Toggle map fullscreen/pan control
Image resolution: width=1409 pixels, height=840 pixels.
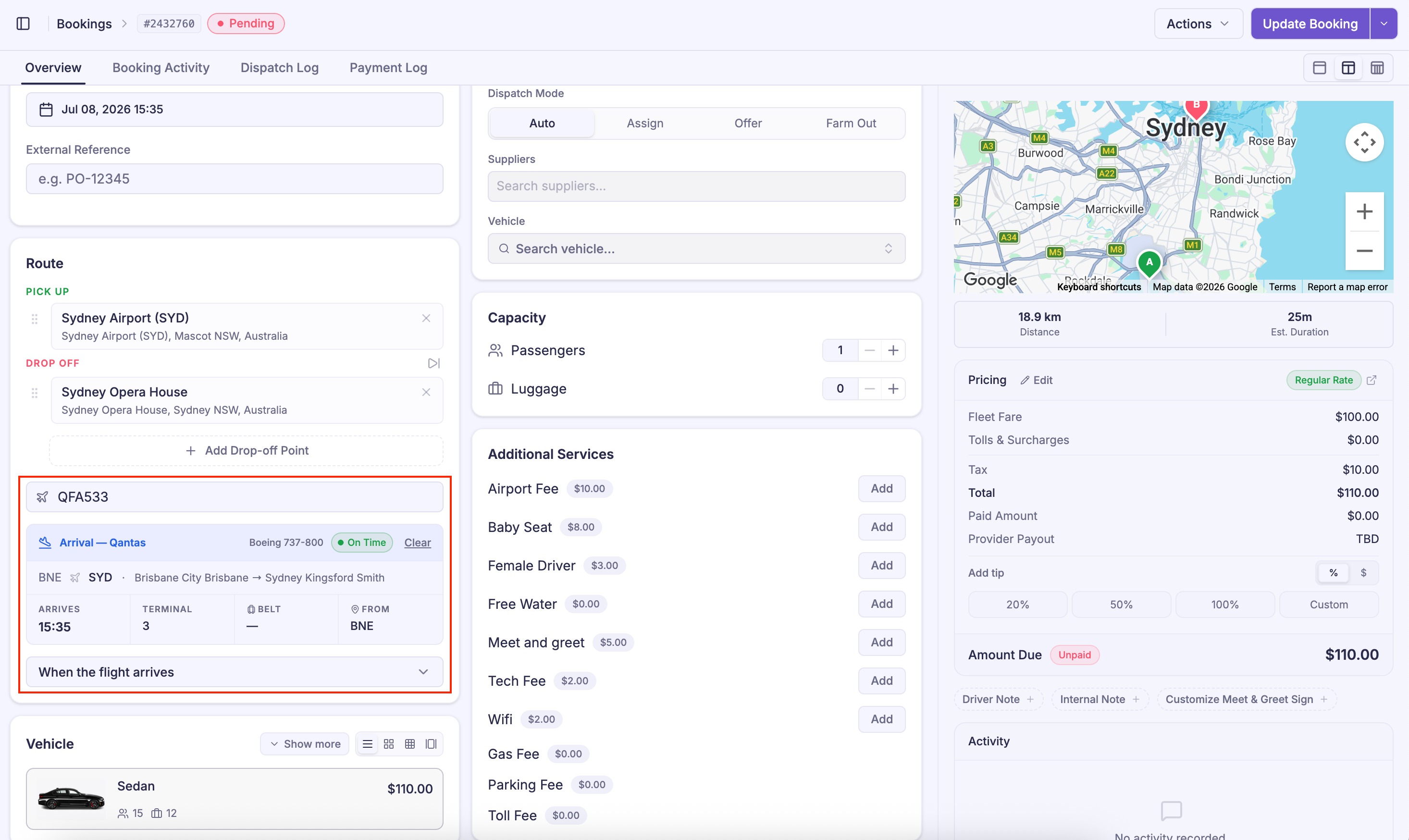1365,142
